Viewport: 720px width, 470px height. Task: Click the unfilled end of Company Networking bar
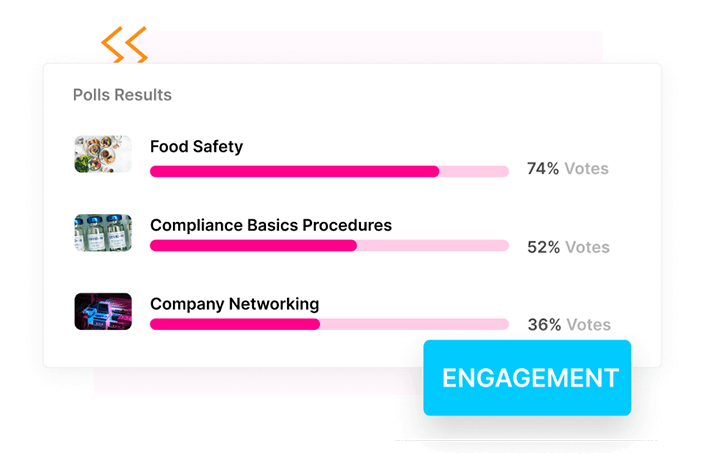click(x=414, y=324)
